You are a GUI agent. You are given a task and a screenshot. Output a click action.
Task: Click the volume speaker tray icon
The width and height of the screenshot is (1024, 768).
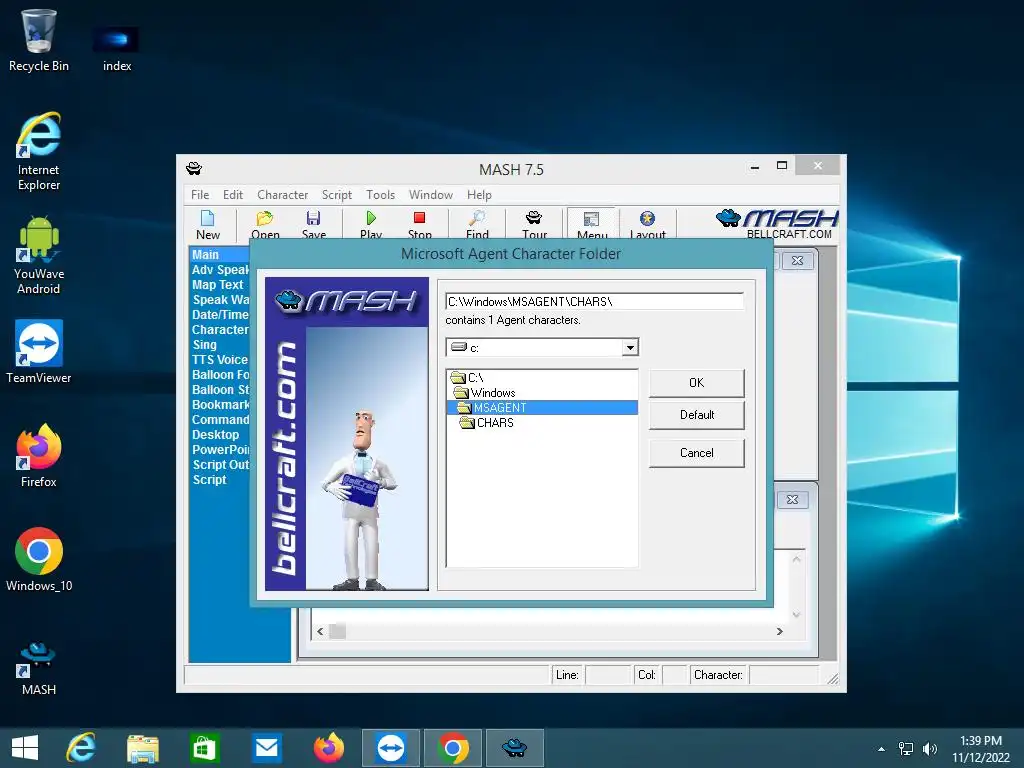[929, 749]
